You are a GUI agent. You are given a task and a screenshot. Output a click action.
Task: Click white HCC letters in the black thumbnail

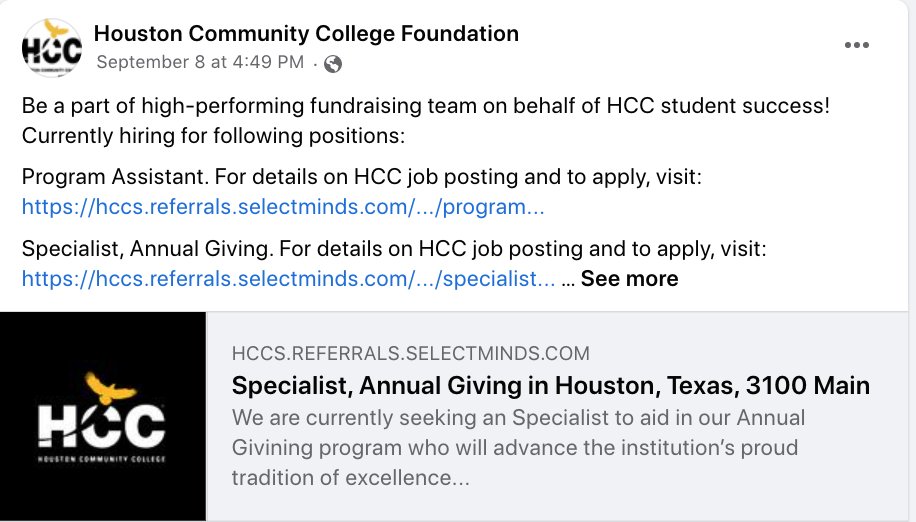click(102, 426)
